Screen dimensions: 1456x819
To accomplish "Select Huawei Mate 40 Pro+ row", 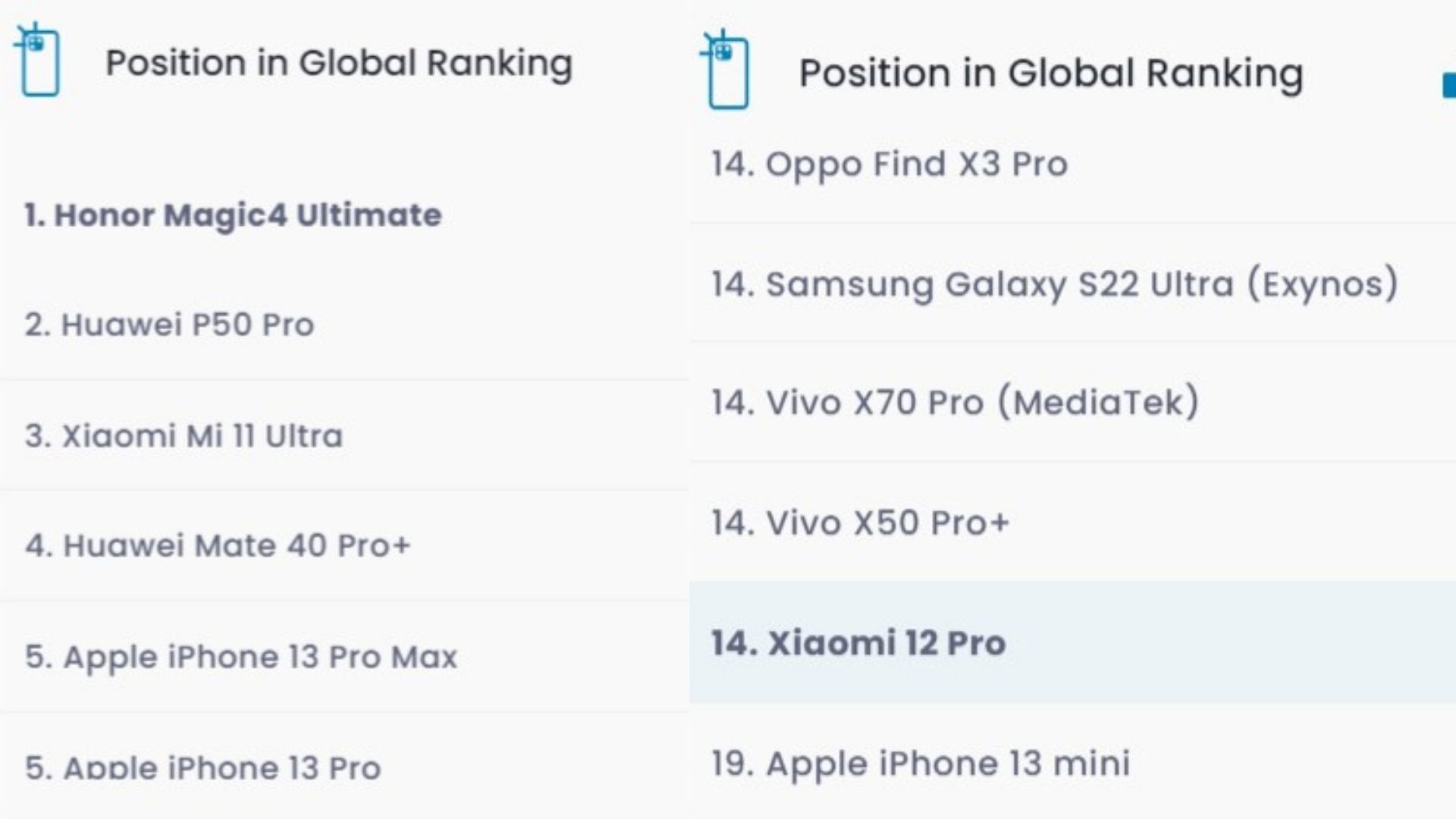I will 344,545.
